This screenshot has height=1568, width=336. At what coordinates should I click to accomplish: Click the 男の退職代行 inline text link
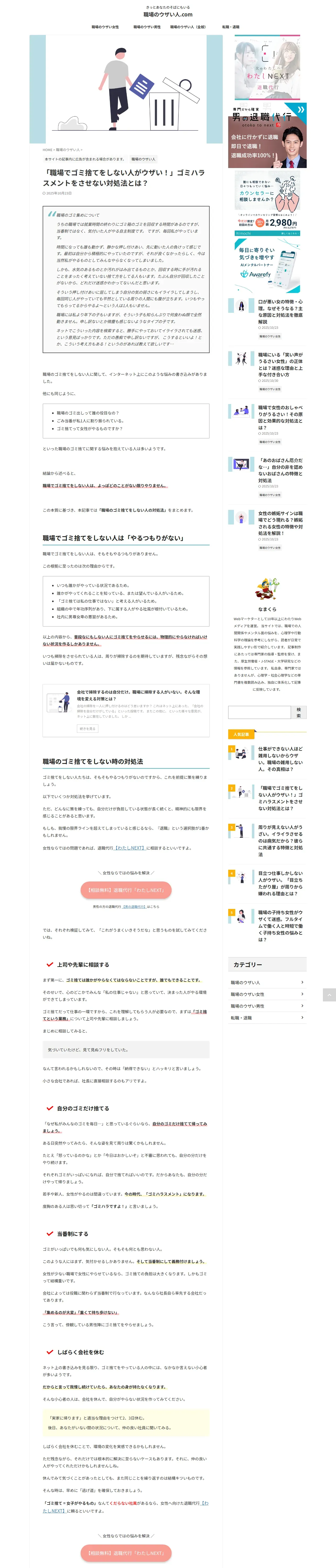pyautogui.click(x=134, y=906)
